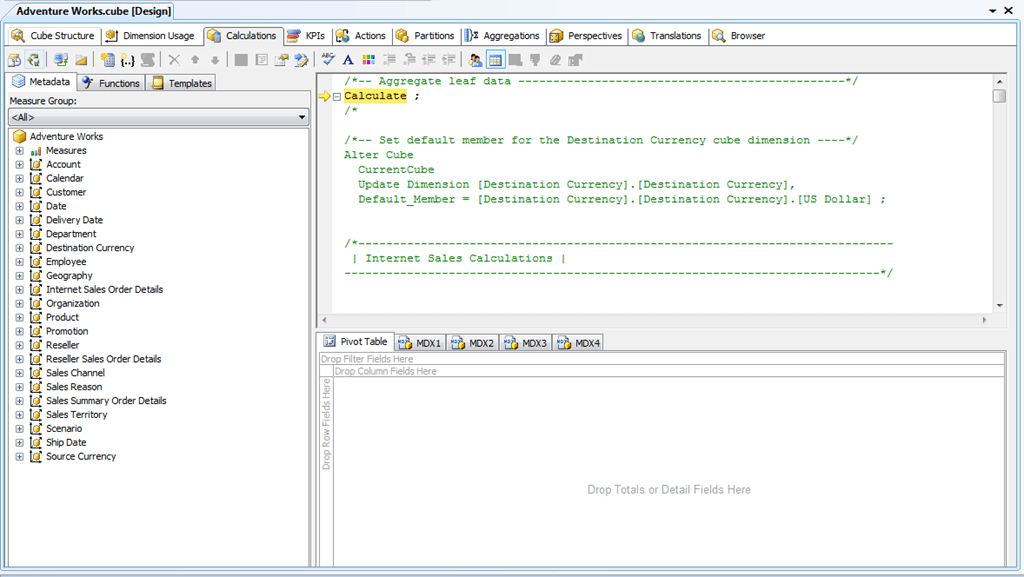This screenshot has height=577, width=1024.
Task: Open the font settings (A) icon
Action: tap(348, 60)
